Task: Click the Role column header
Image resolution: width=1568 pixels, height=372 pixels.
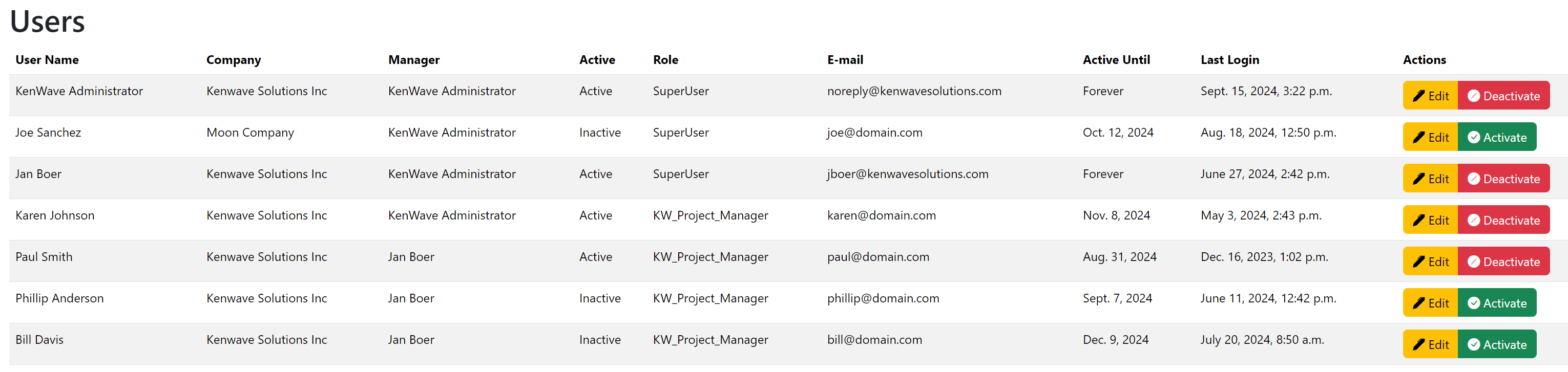Action: coord(665,59)
